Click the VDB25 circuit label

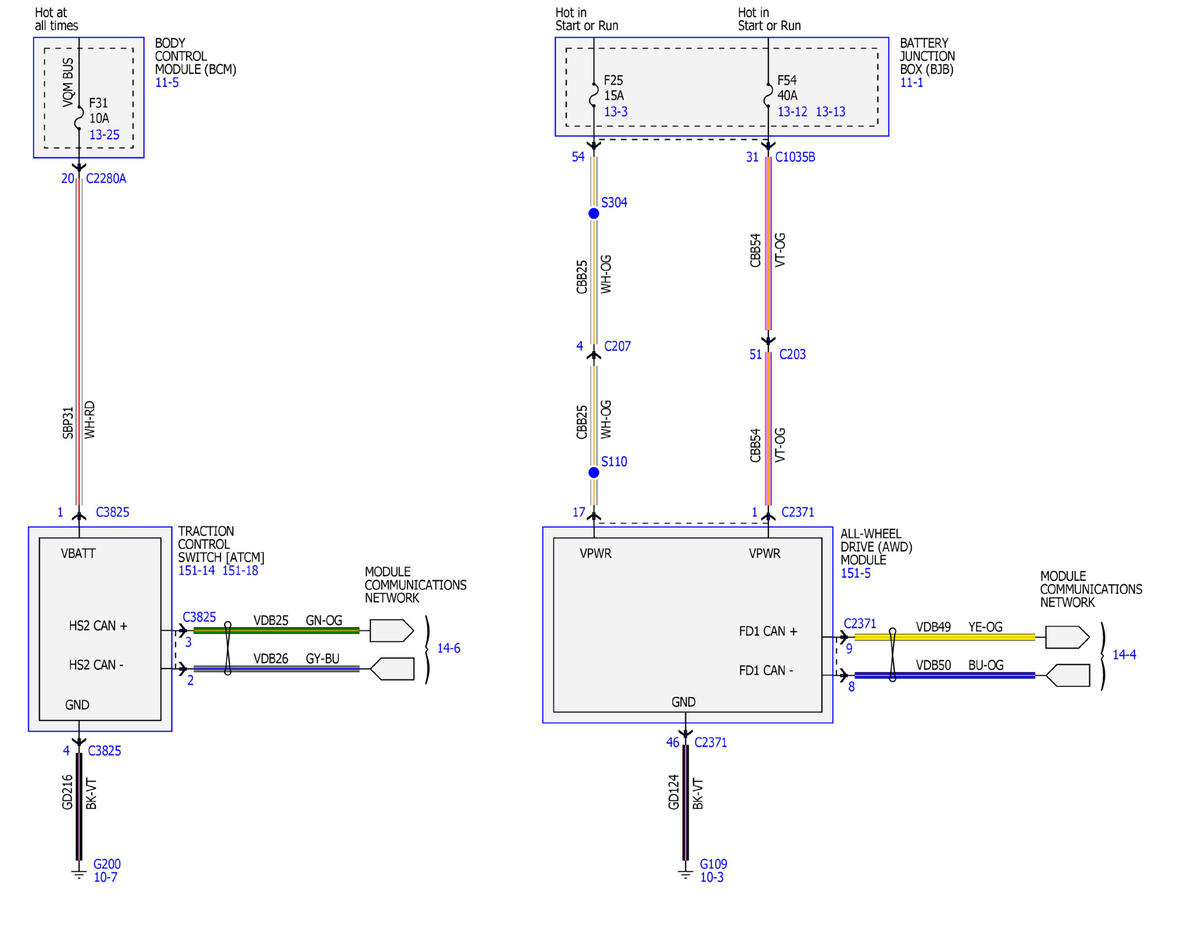271,621
